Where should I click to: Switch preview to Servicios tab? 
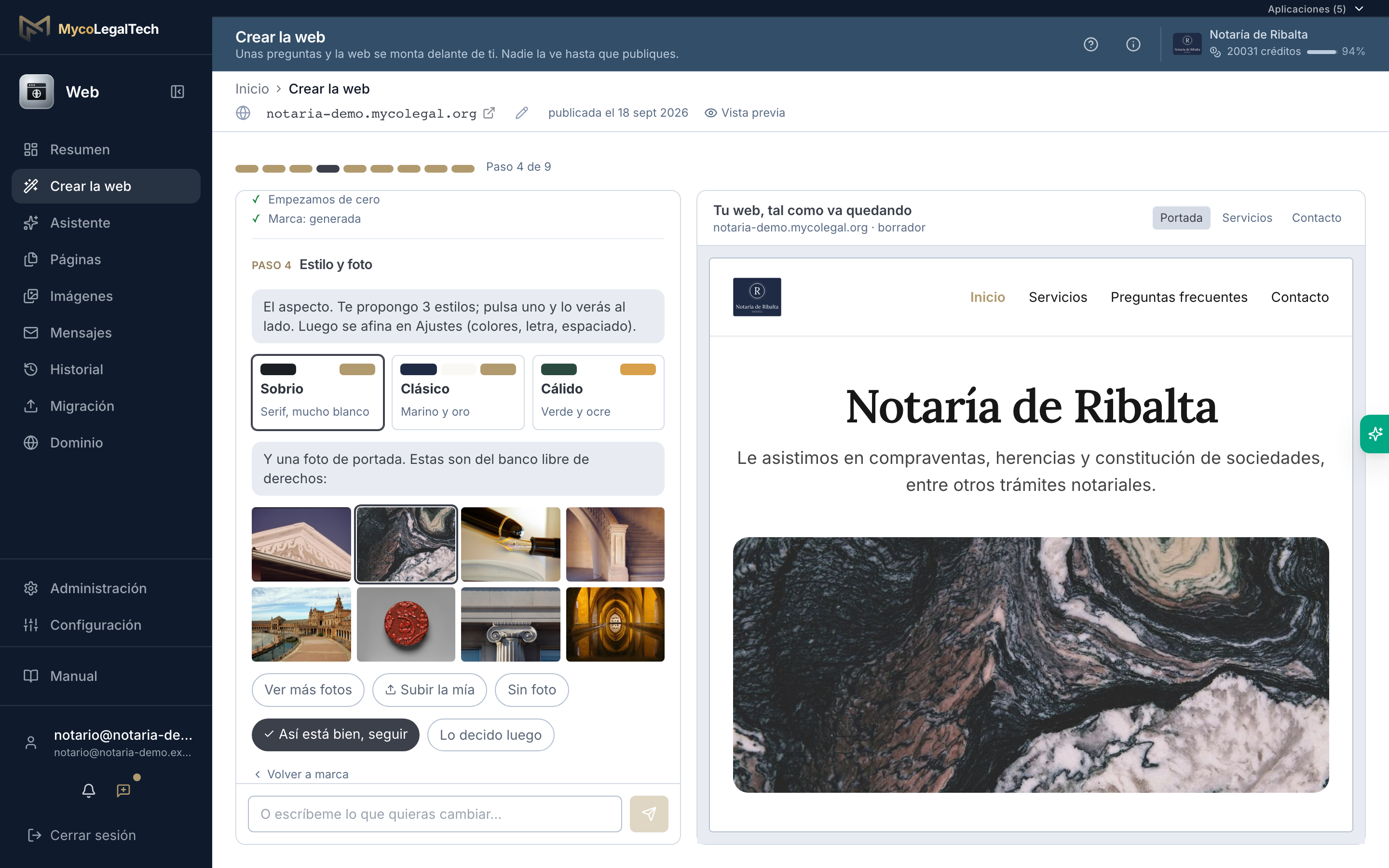1247,218
